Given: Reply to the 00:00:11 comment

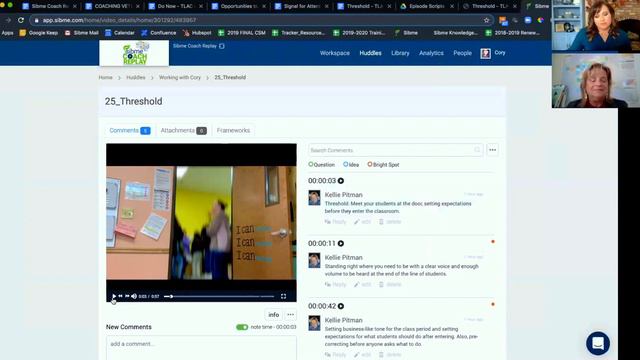Looking at the screenshot, I should (336, 284).
